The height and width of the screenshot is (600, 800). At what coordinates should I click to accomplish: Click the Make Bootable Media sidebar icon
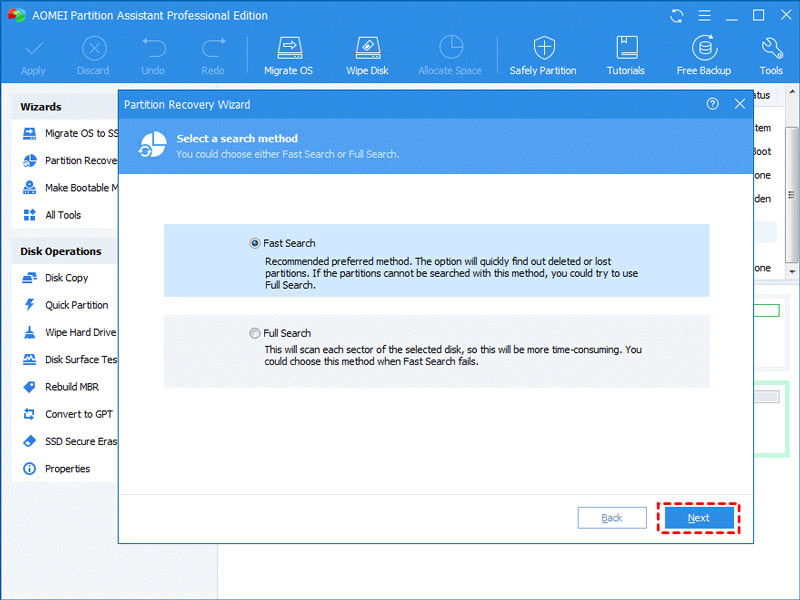point(30,188)
